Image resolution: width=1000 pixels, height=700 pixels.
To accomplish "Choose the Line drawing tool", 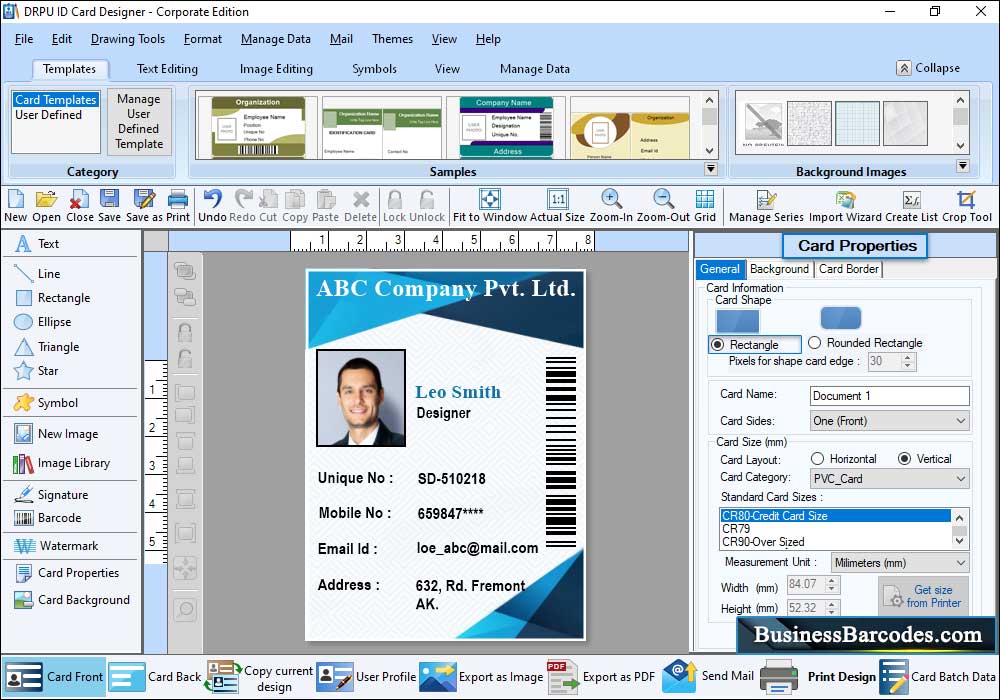I will point(37,273).
